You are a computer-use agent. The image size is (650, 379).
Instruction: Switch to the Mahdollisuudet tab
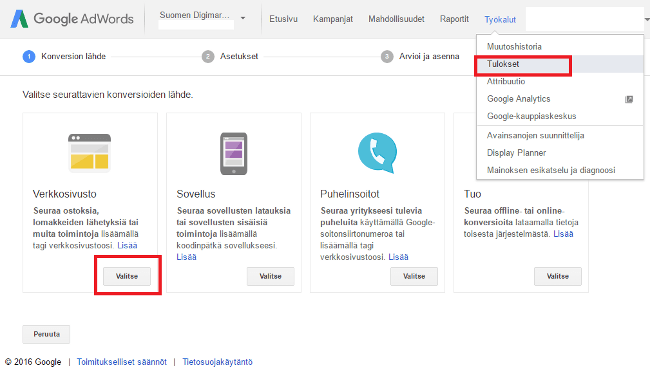396,19
